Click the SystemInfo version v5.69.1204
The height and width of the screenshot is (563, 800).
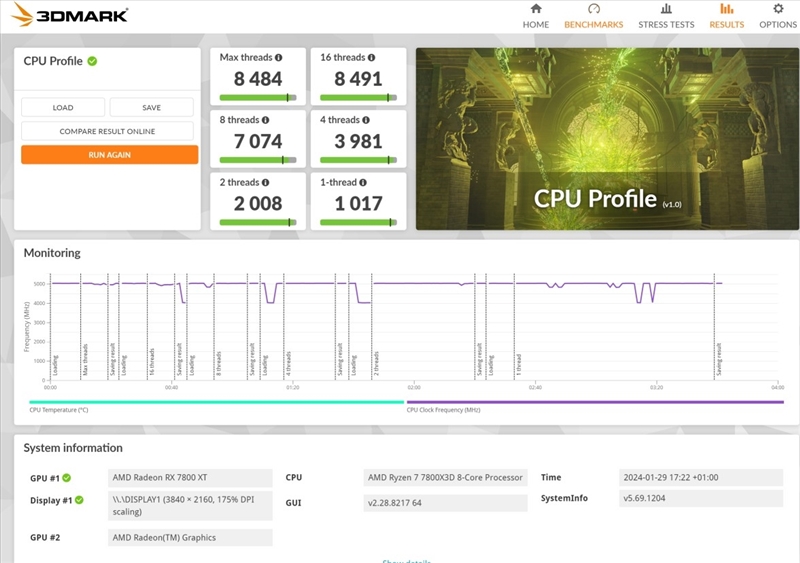(701, 498)
